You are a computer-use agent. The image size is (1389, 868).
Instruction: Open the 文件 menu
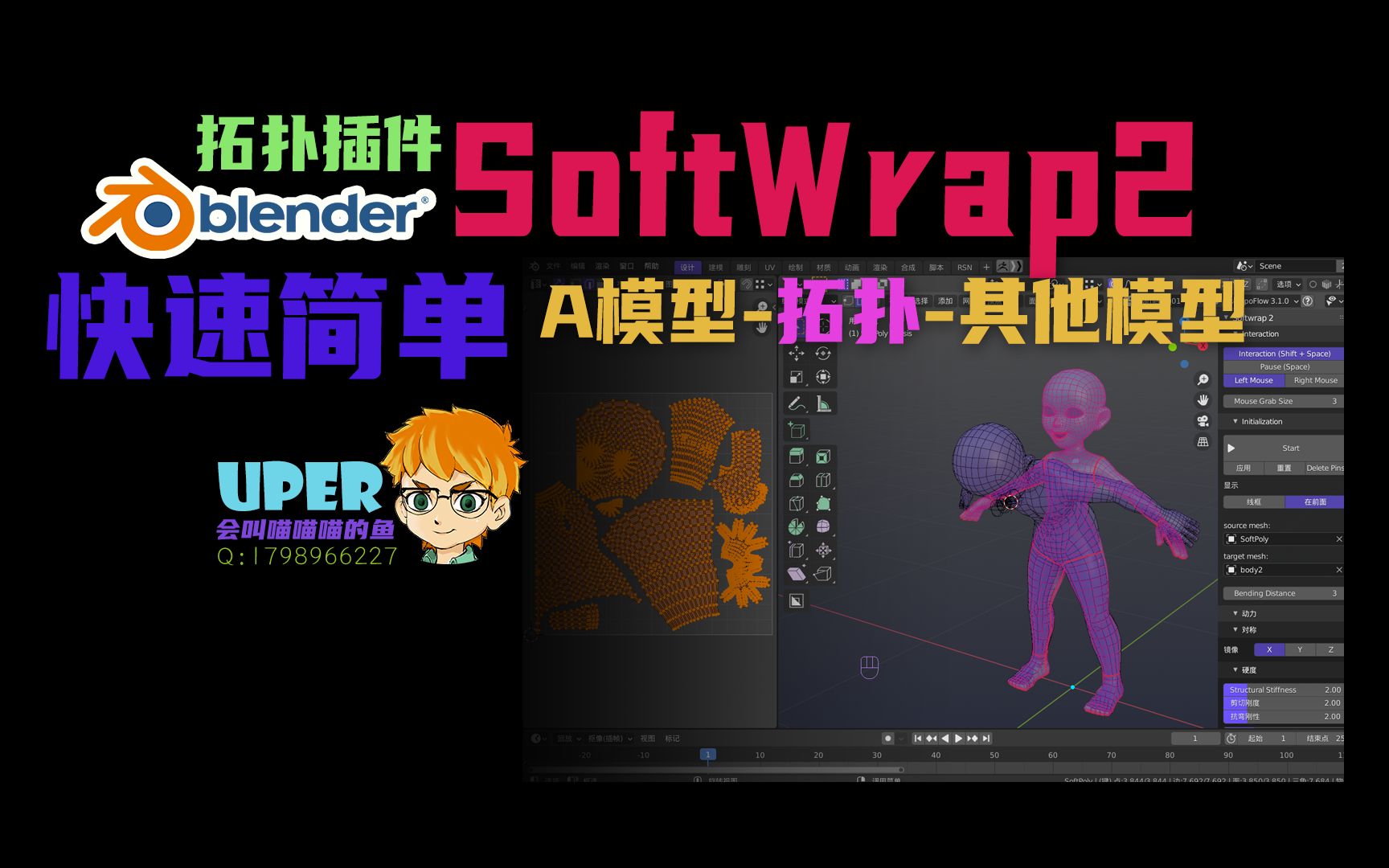click(x=553, y=266)
